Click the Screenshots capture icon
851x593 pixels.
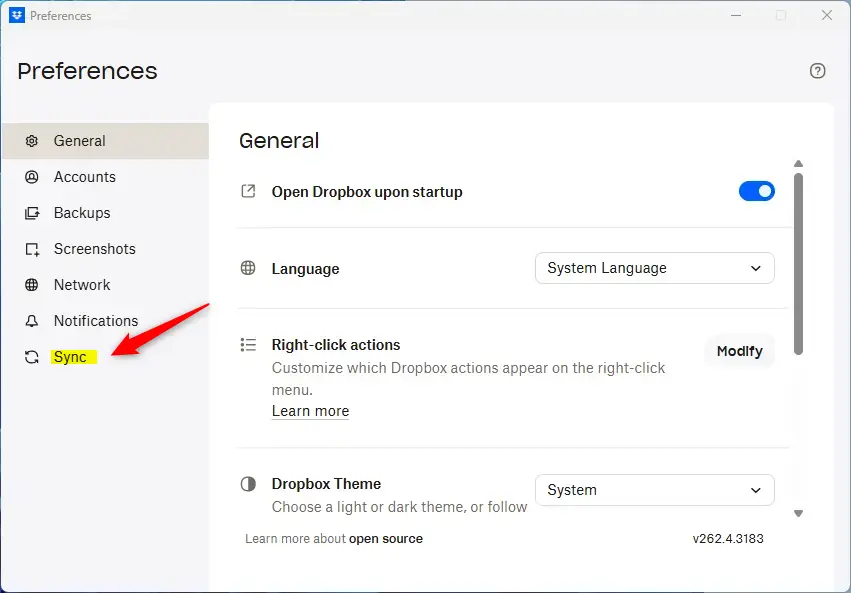pyautogui.click(x=32, y=249)
